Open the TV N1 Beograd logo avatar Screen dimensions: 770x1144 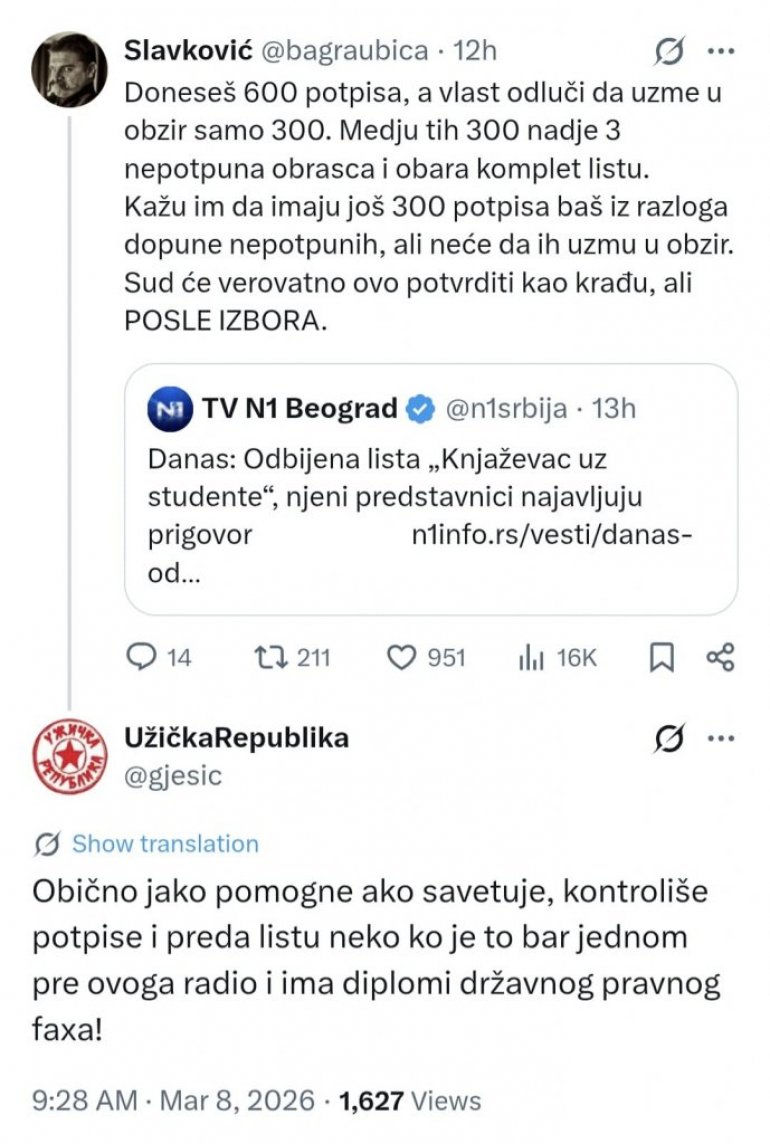pos(165,409)
